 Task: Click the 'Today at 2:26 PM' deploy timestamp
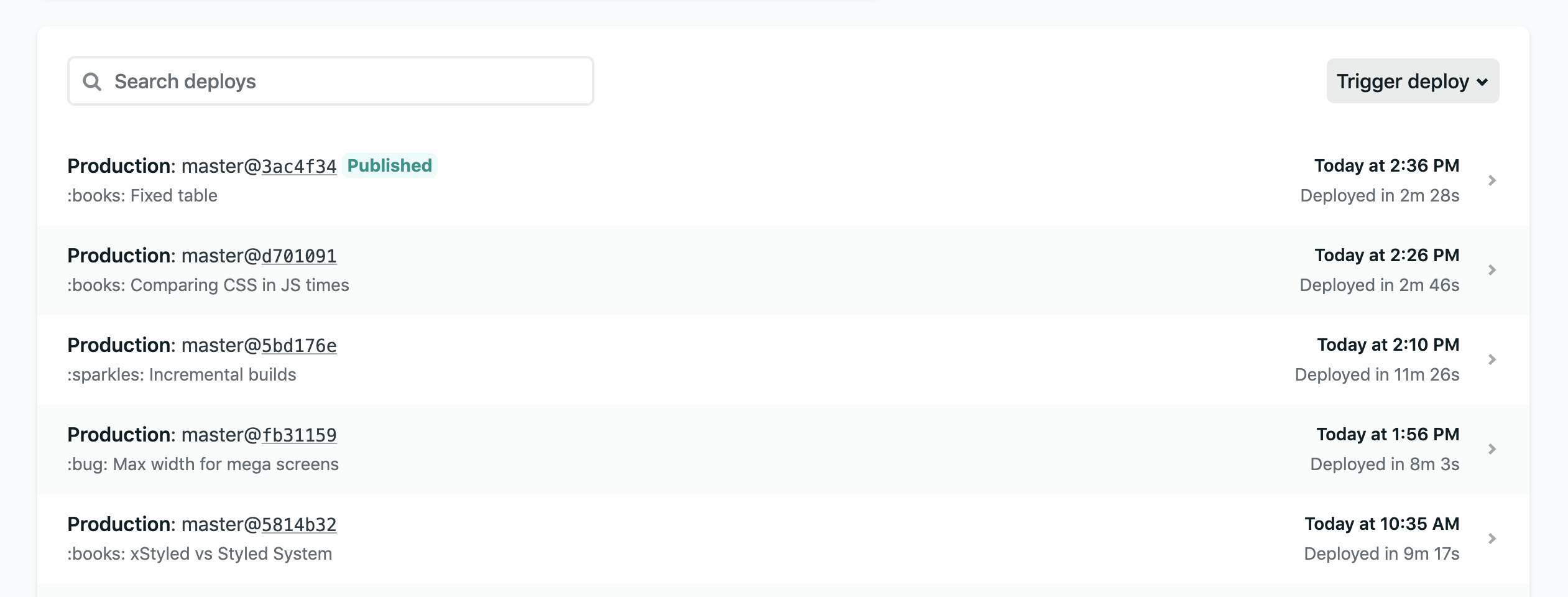1386,256
